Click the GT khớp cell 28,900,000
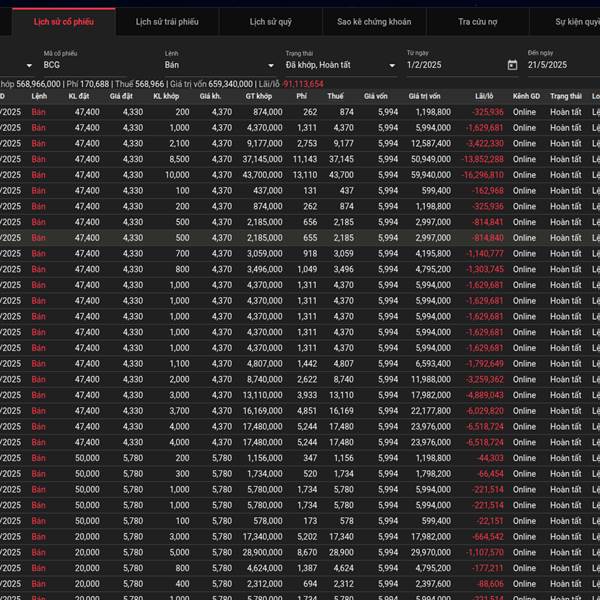600x600 pixels. pyautogui.click(x=262, y=552)
